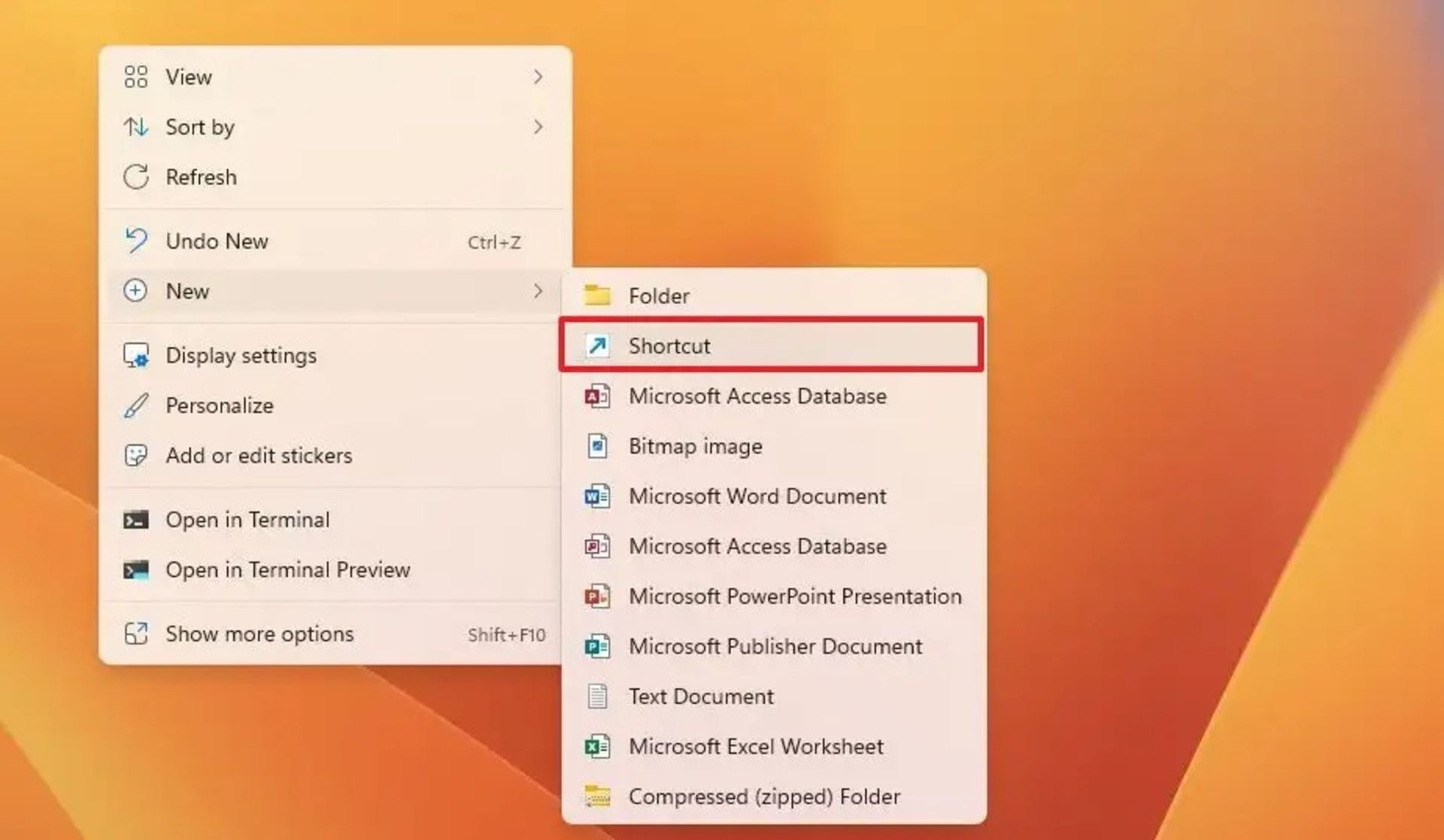Click Refresh on the context menu

tap(199, 177)
